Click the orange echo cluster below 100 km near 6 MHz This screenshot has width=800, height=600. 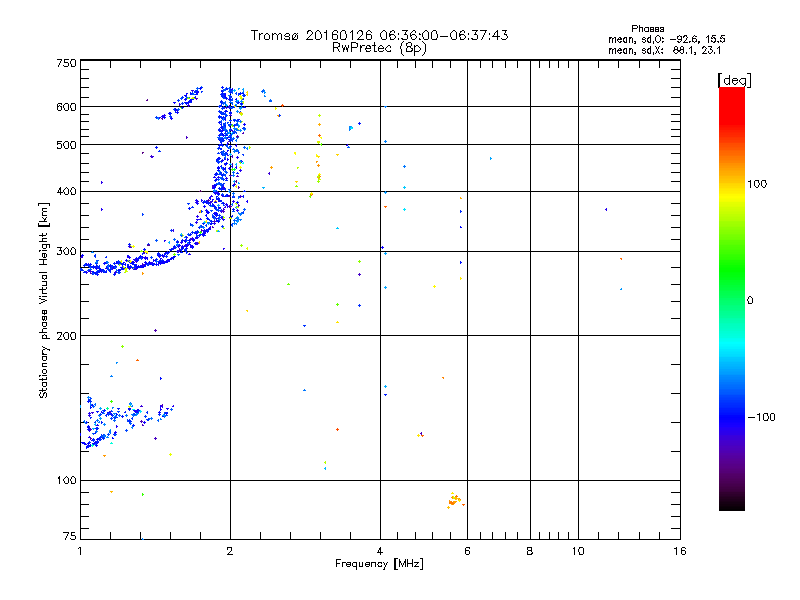(x=455, y=500)
